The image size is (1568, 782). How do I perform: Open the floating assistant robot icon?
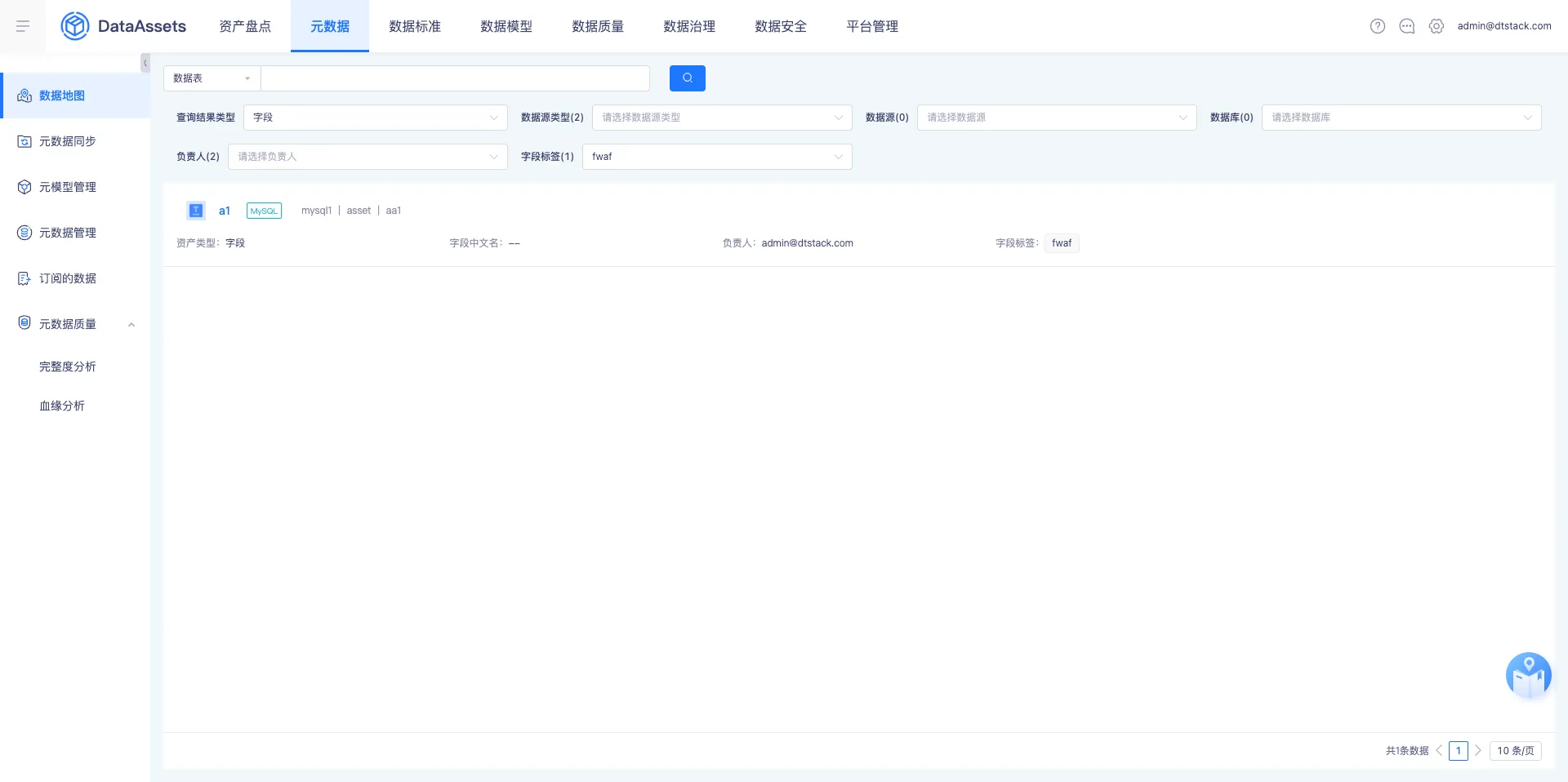tap(1529, 675)
